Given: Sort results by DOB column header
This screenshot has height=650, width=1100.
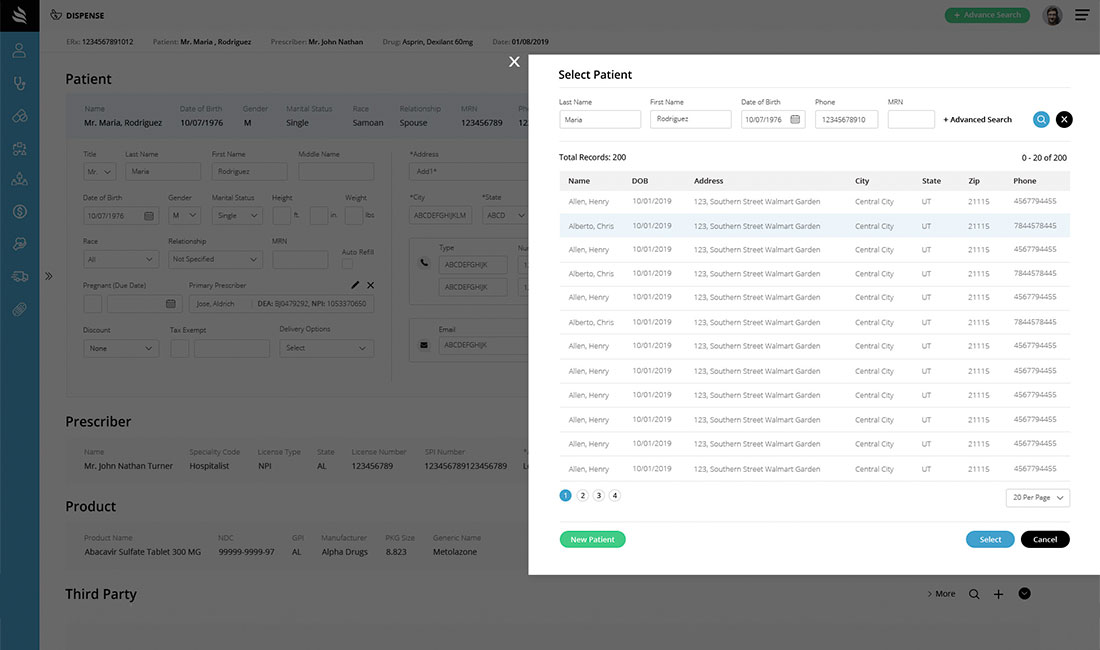Looking at the screenshot, I should (640, 181).
